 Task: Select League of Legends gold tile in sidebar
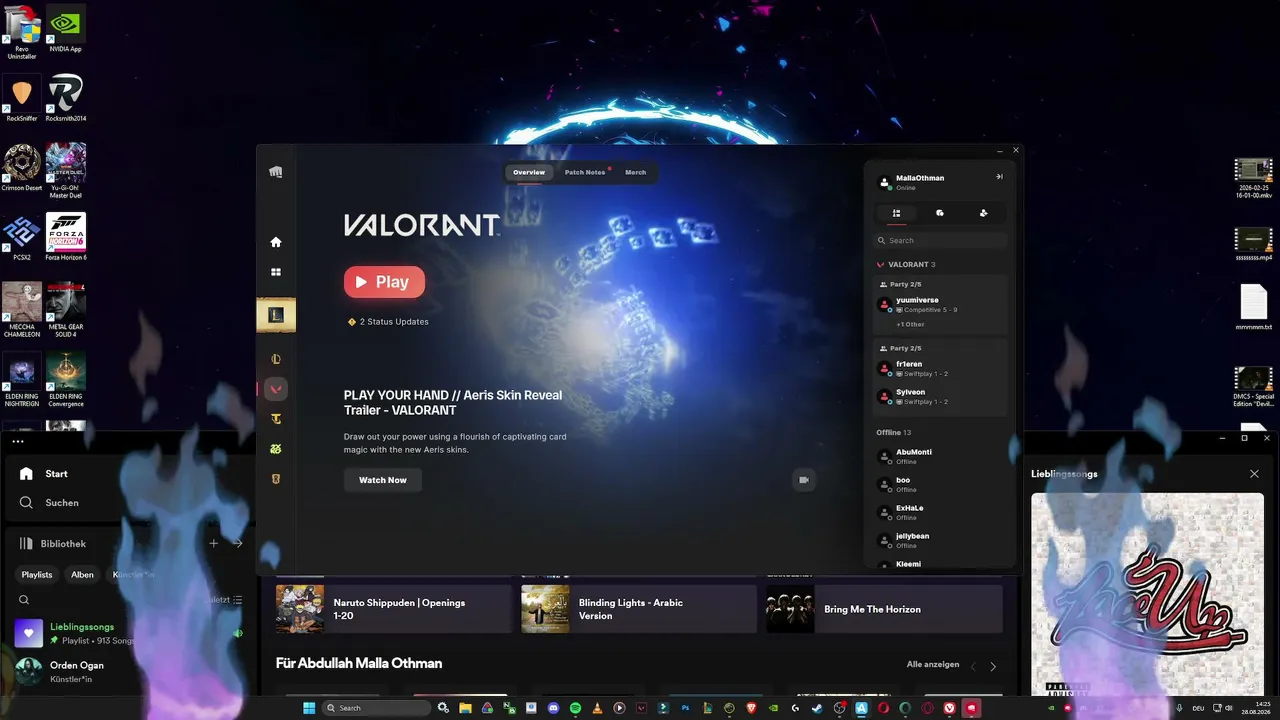point(276,315)
